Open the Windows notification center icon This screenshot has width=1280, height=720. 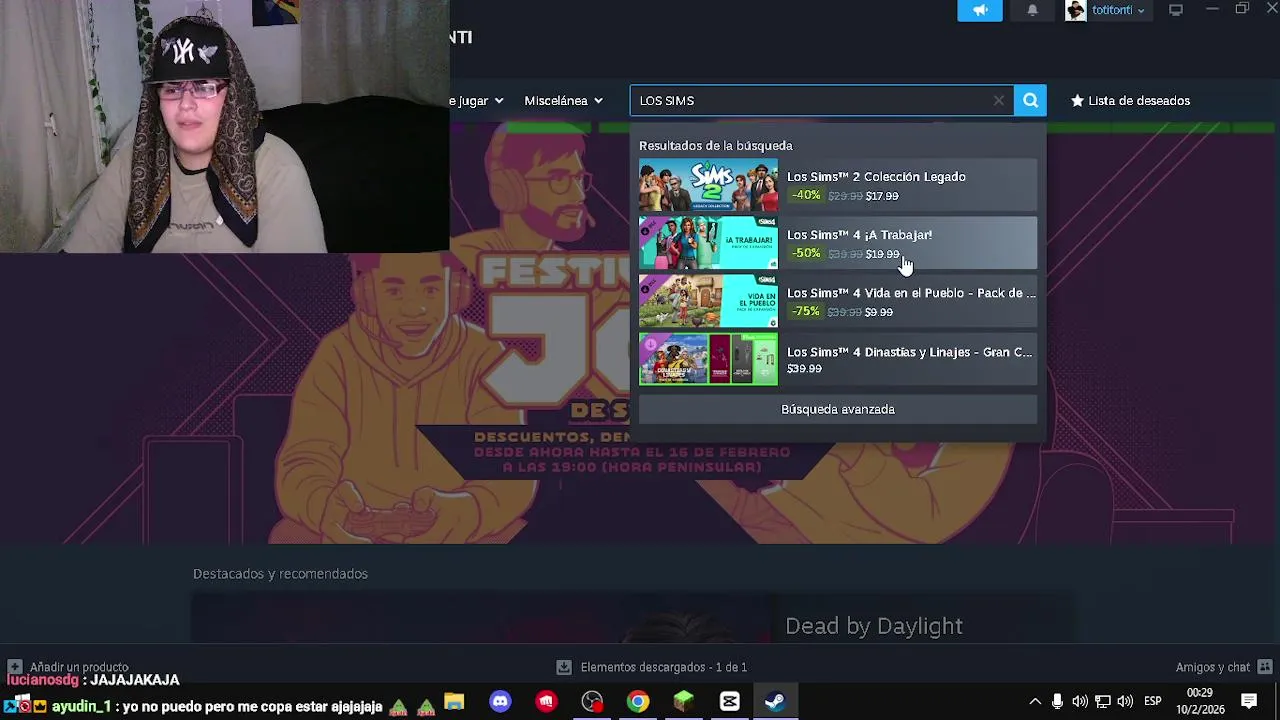[x=1249, y=701]
